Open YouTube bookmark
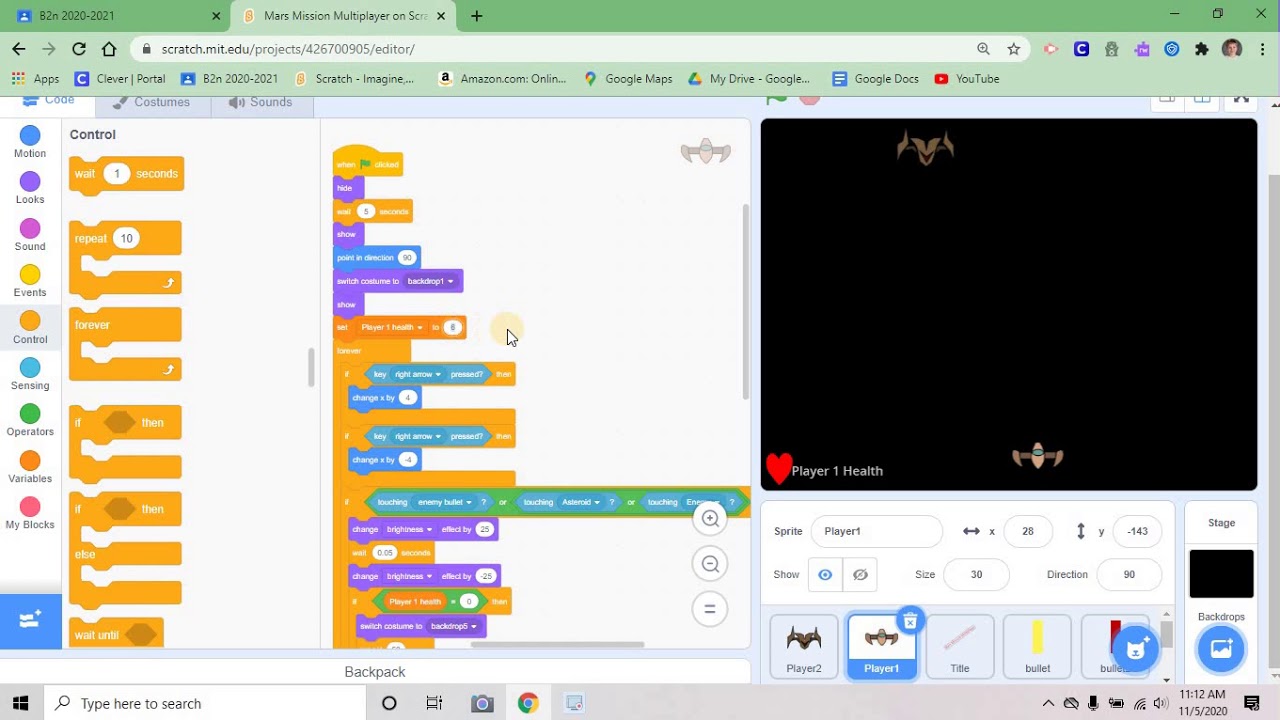This screenshot has height=720, width=1280. pos(966,79)
